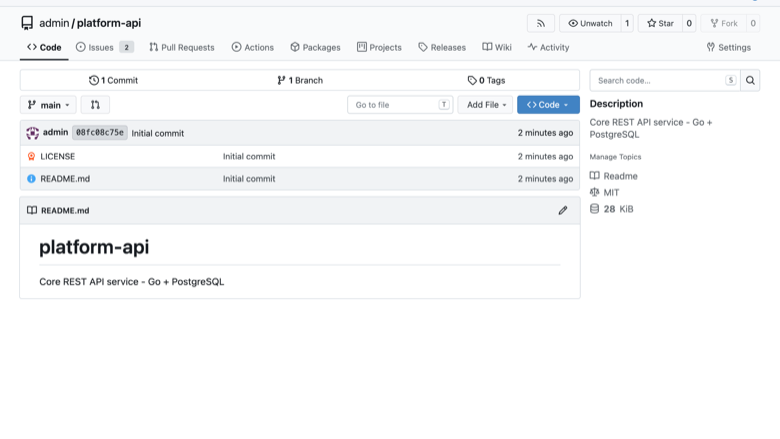Open the 0 Tags page

coord(487,80)
